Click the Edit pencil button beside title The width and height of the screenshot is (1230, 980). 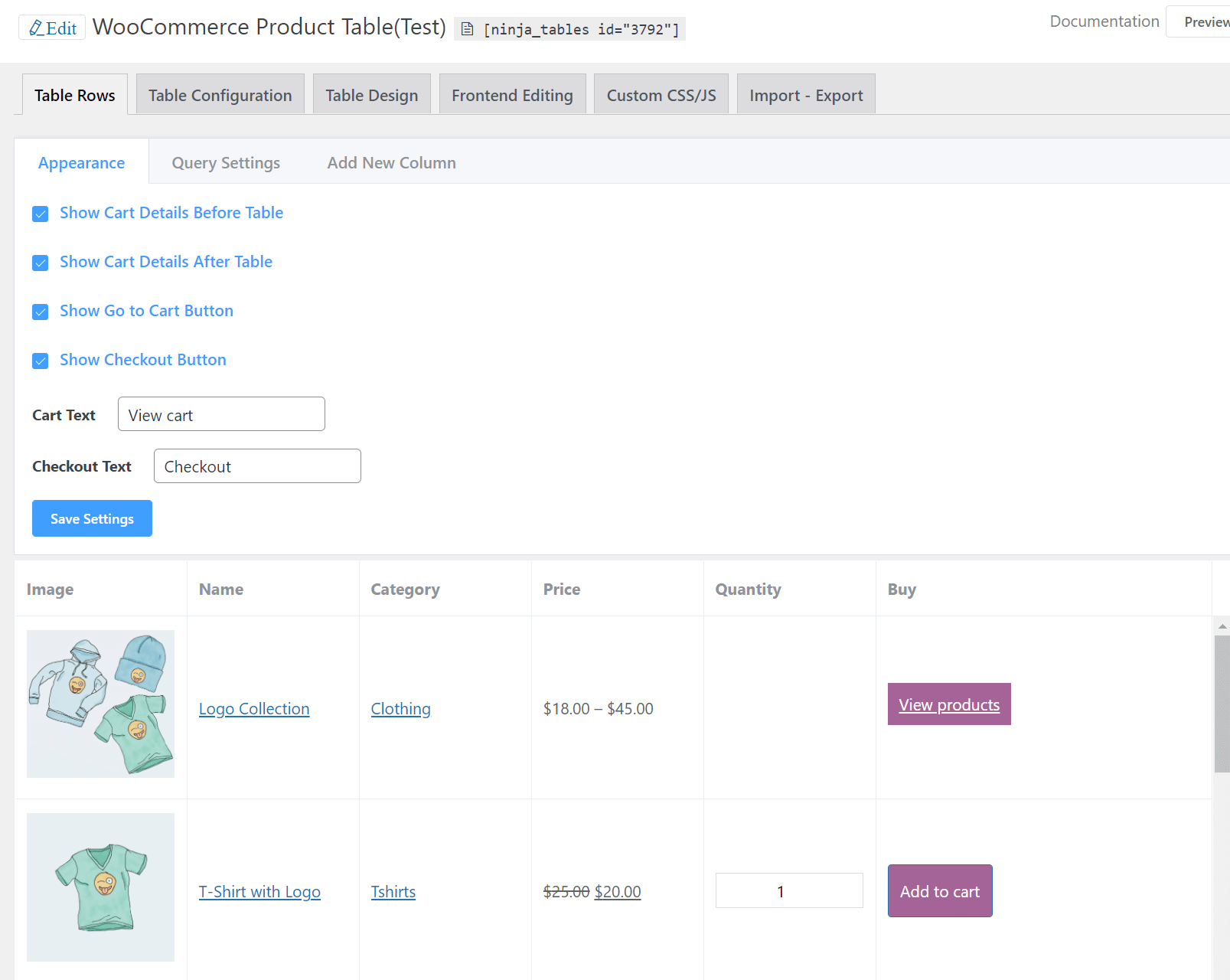(52, 28)
